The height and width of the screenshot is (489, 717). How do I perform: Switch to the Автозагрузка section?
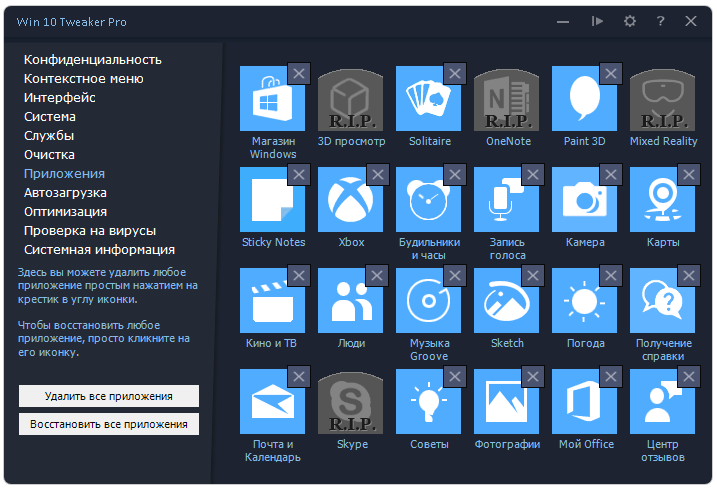(65, 192)
